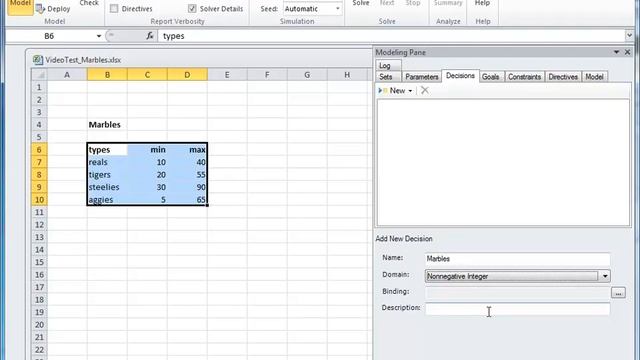
Task: Click the min header cell
Action: point(147,150)
